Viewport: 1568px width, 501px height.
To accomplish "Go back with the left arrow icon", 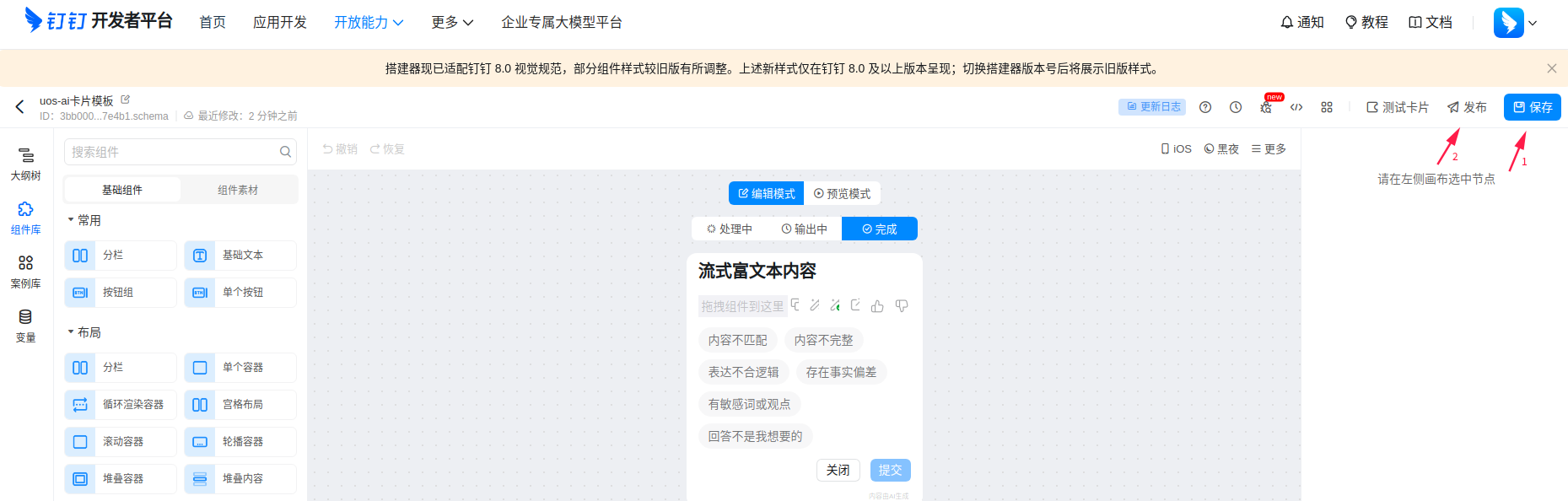I will (x=19, y=107).
